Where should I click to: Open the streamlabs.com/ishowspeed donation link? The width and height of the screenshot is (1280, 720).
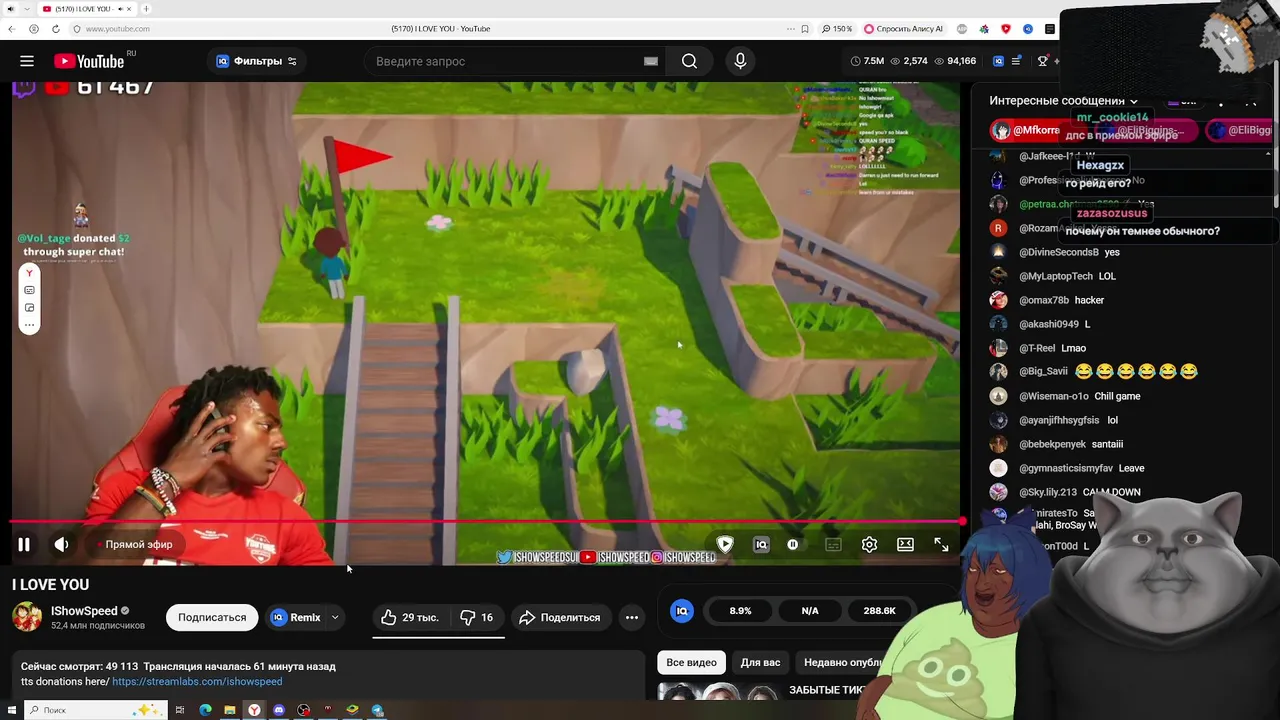tap(197, 682)
